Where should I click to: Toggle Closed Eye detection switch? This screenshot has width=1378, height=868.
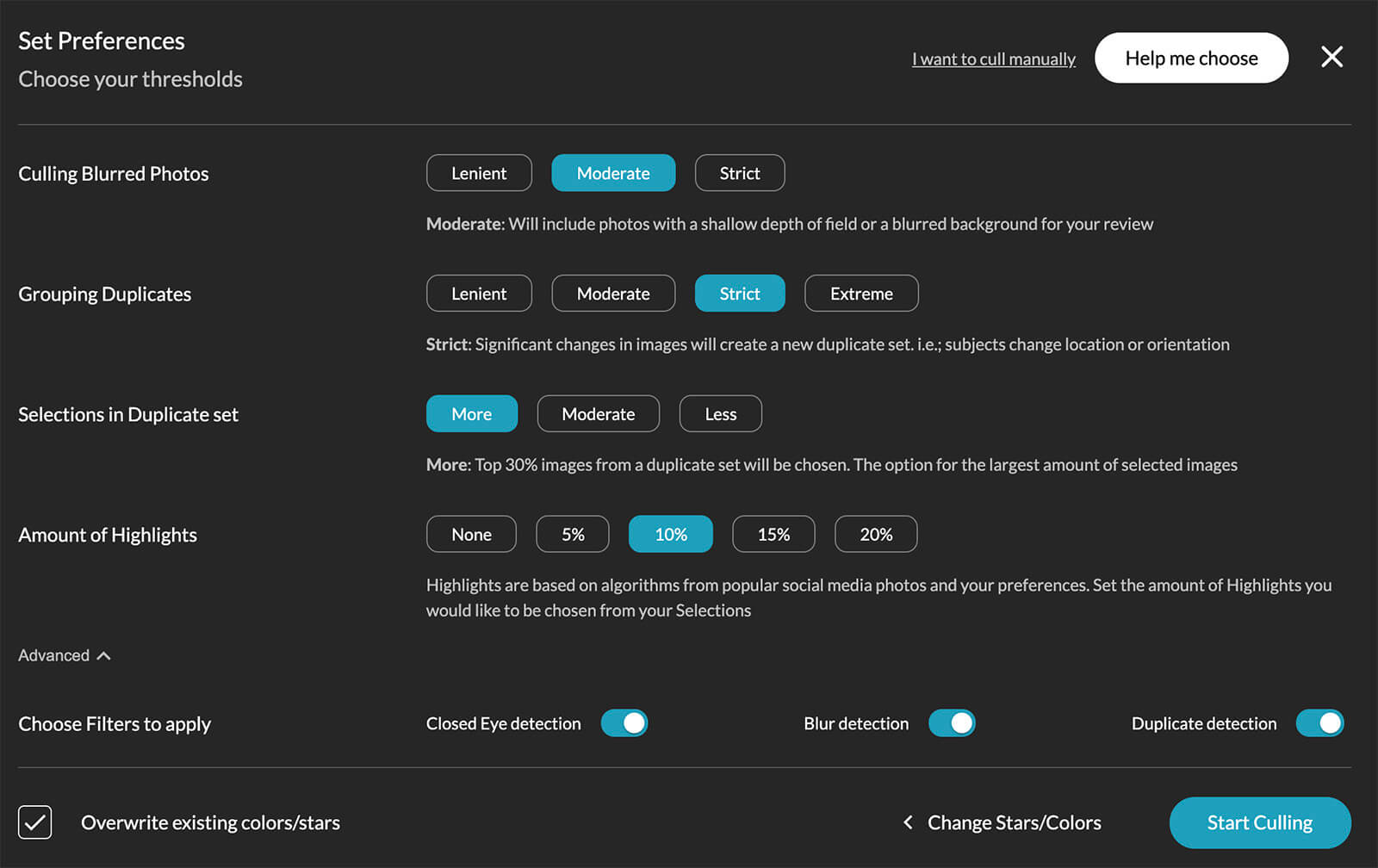click(624, 723)
